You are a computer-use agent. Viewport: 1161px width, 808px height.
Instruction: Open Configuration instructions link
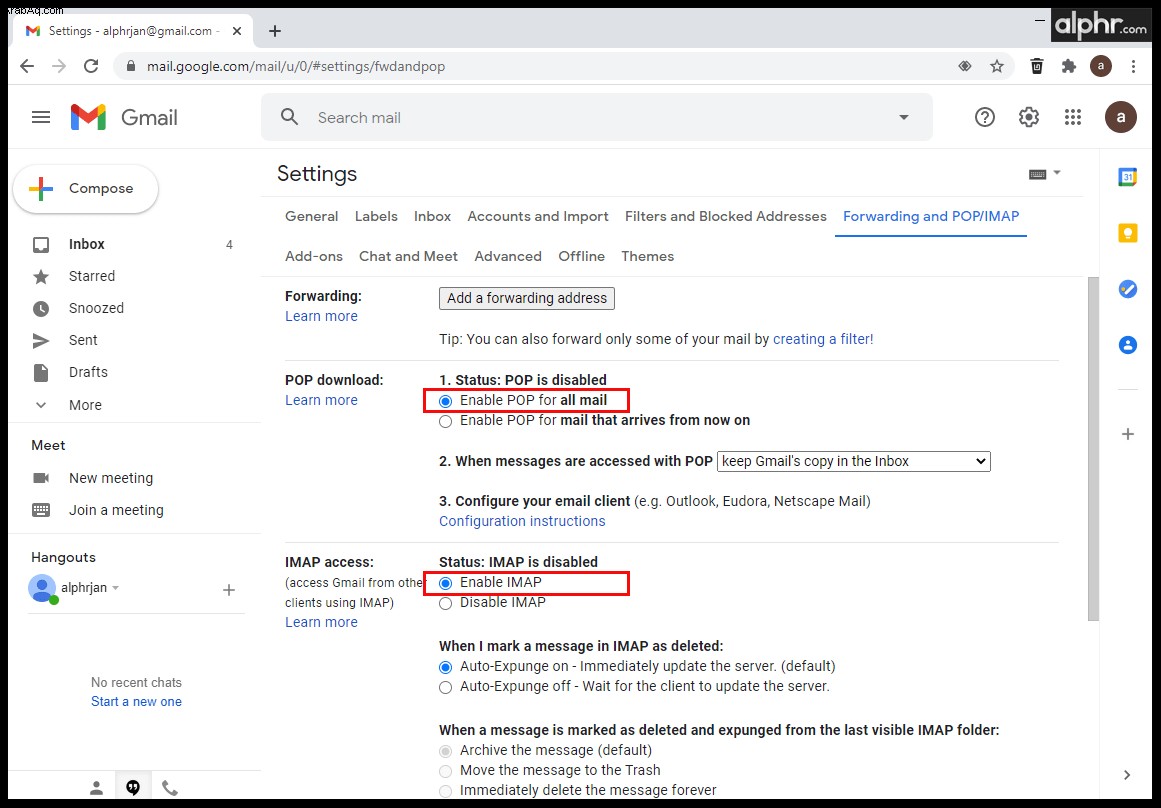coord(522,521)
